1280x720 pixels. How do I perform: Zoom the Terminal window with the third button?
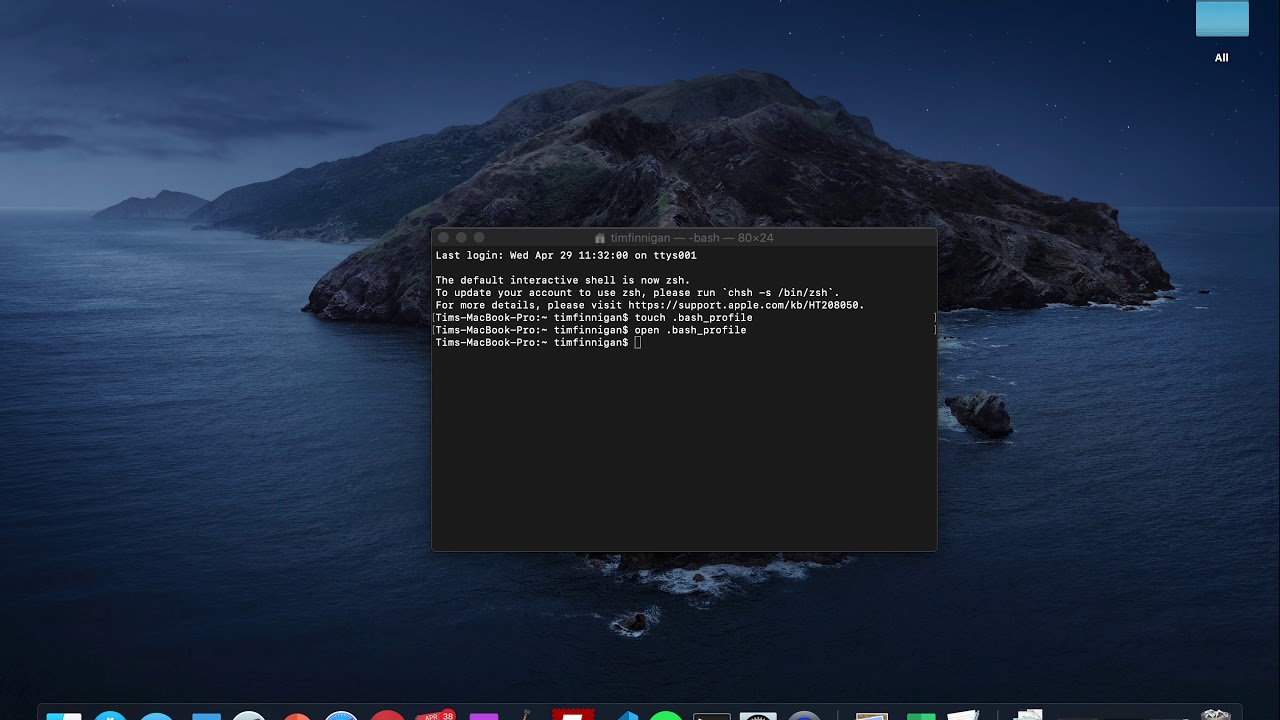click(479, 238)
